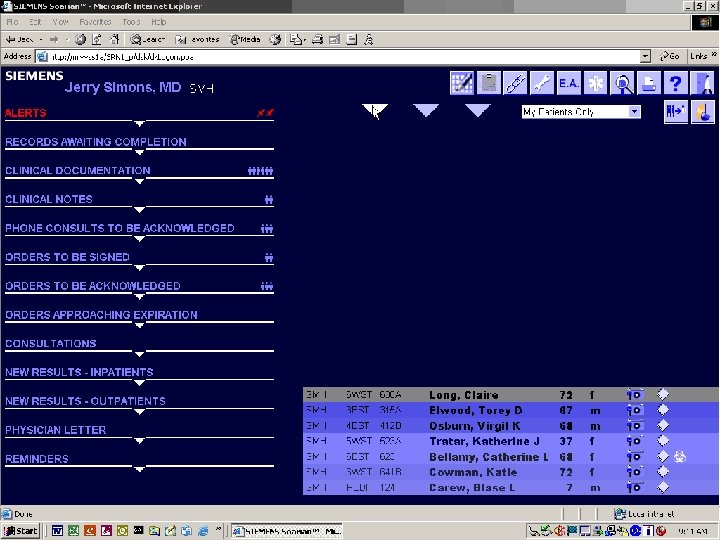Viewport: 720px width, 540px height.
Task: Open the magnifying glass patient search icon
Action: (622, 83)
